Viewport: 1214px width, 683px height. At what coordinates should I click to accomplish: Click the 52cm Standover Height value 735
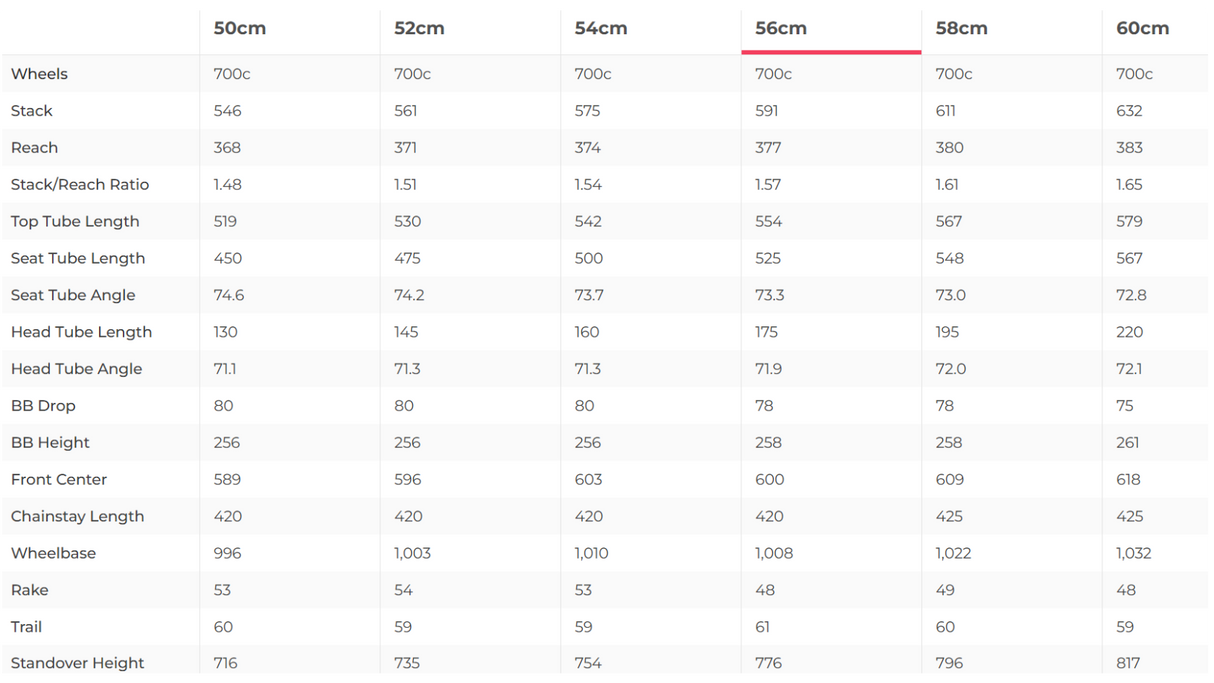point(407,663)
